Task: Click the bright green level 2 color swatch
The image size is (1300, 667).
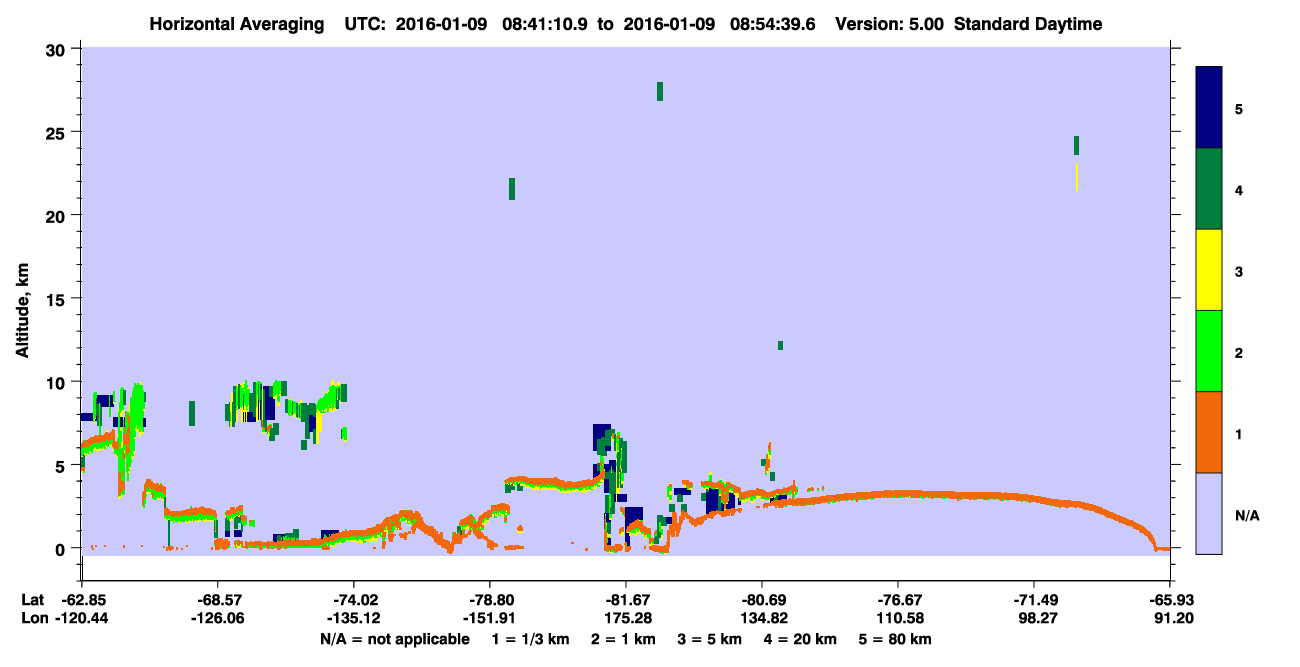Action: click(x=1209, y=351)
